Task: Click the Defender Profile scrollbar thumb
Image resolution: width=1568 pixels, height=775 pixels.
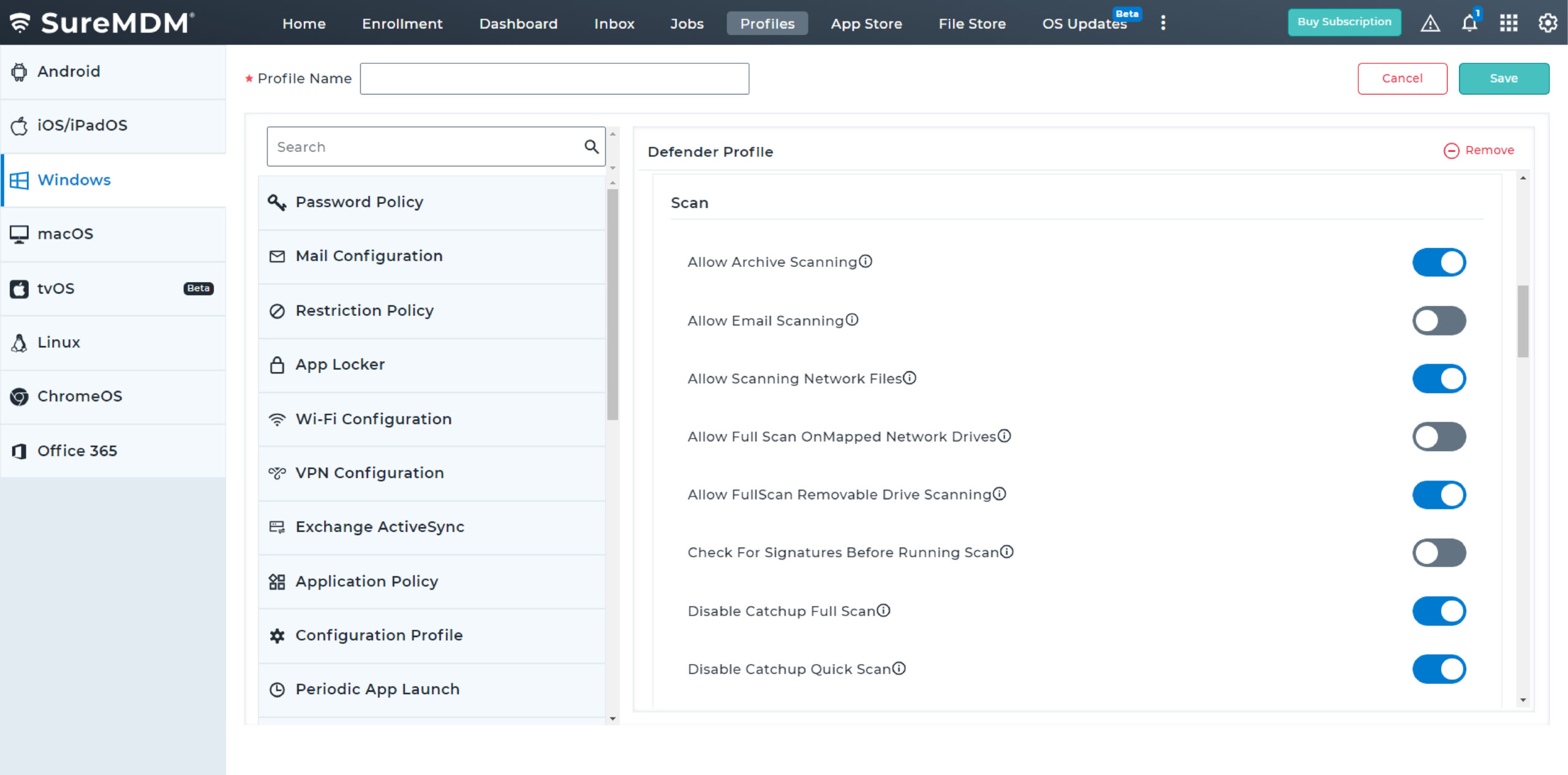Action: (x=1523, y=321)
